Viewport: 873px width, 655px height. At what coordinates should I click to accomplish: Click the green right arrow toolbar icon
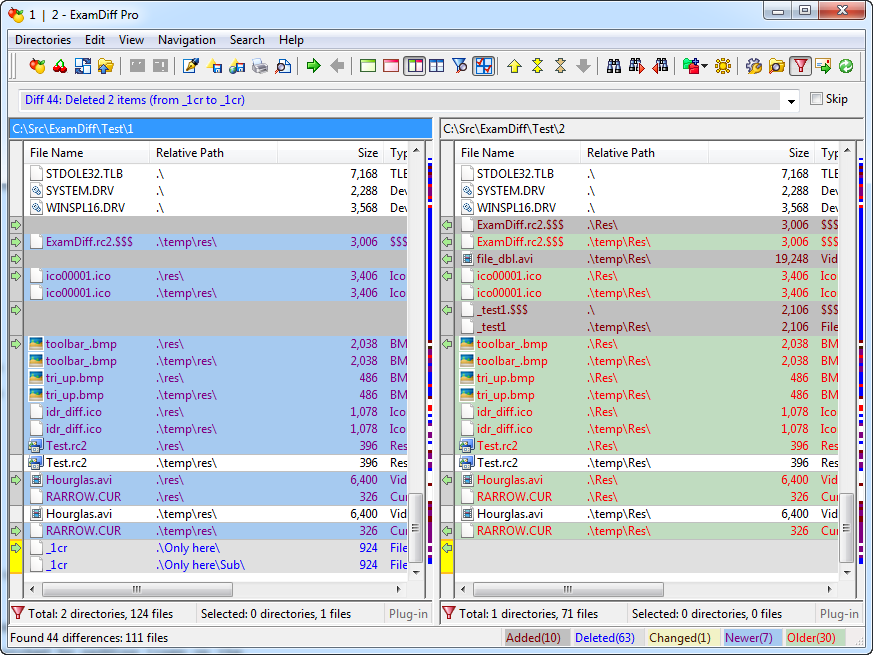point(314,66)
